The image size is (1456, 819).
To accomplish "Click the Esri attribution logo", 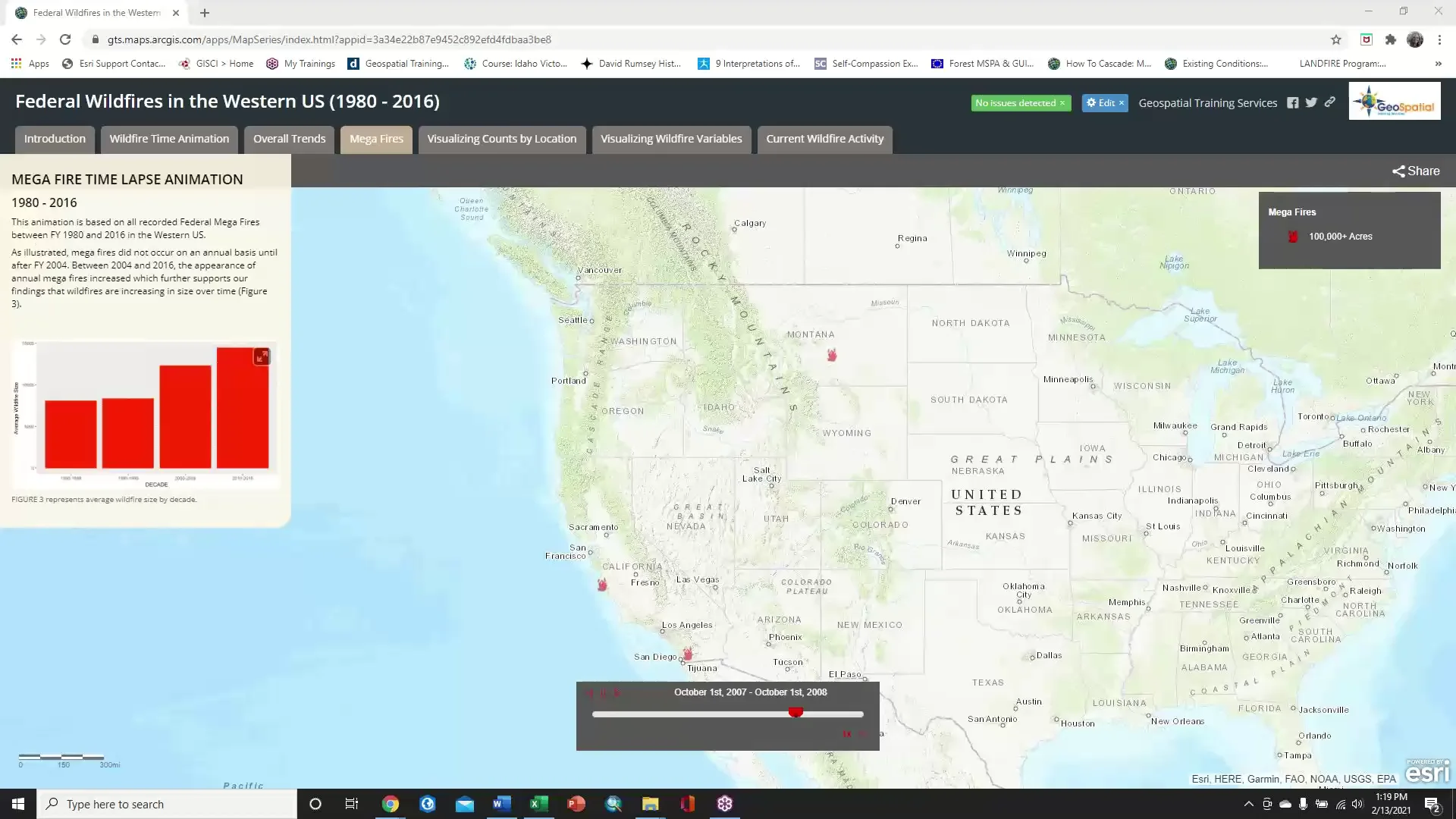I will click(1427, 771).
